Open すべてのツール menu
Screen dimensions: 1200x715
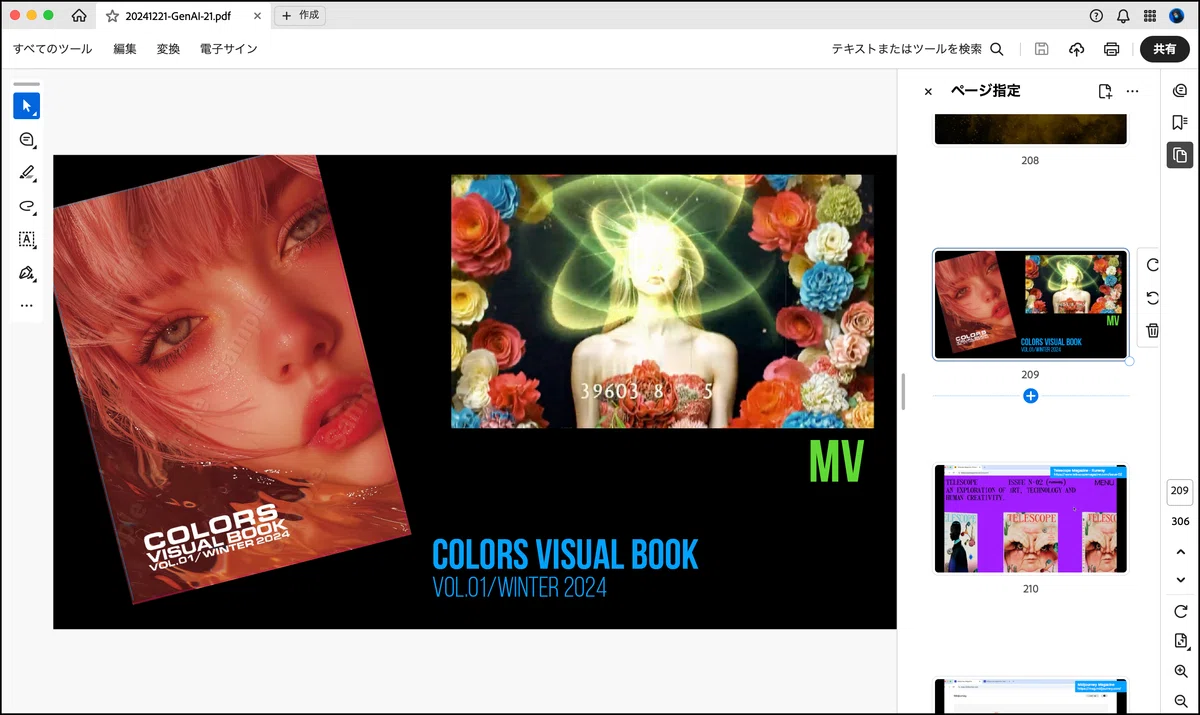point(52,49)
